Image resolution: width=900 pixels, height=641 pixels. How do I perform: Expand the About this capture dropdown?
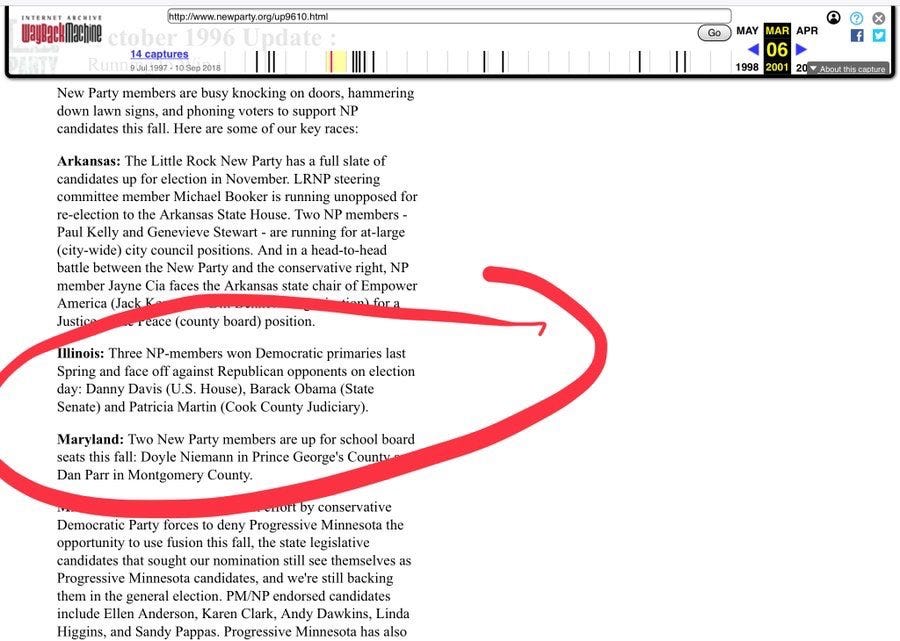pos(848,69)
